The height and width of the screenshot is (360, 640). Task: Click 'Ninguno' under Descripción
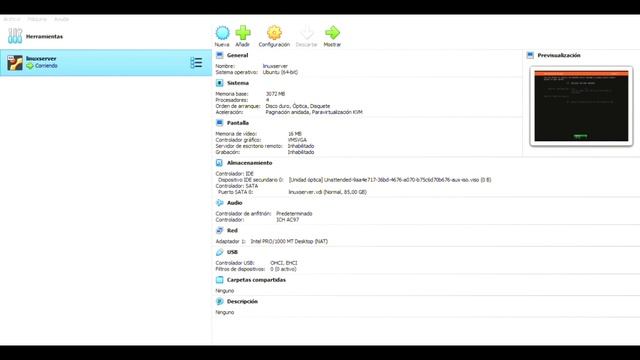click(x=225, y=313)
